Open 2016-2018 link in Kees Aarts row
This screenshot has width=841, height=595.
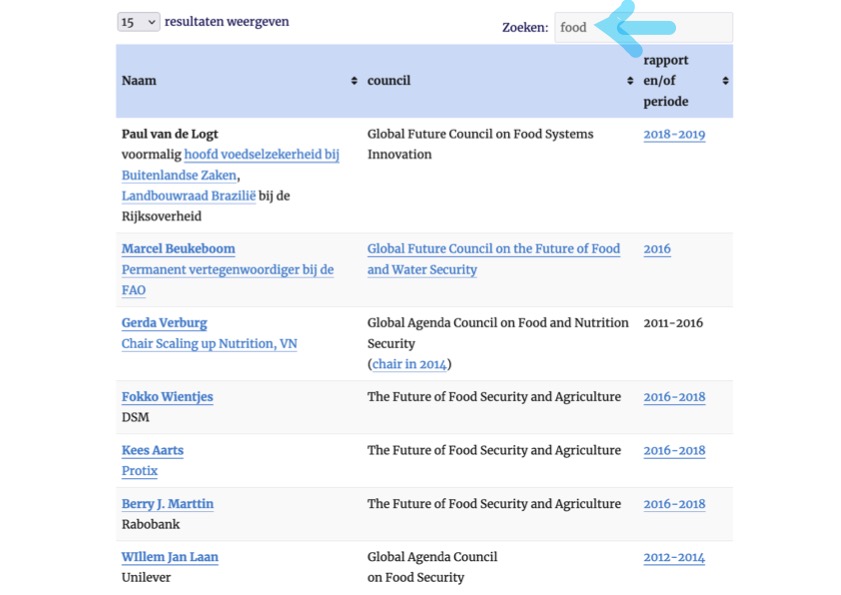674,451
